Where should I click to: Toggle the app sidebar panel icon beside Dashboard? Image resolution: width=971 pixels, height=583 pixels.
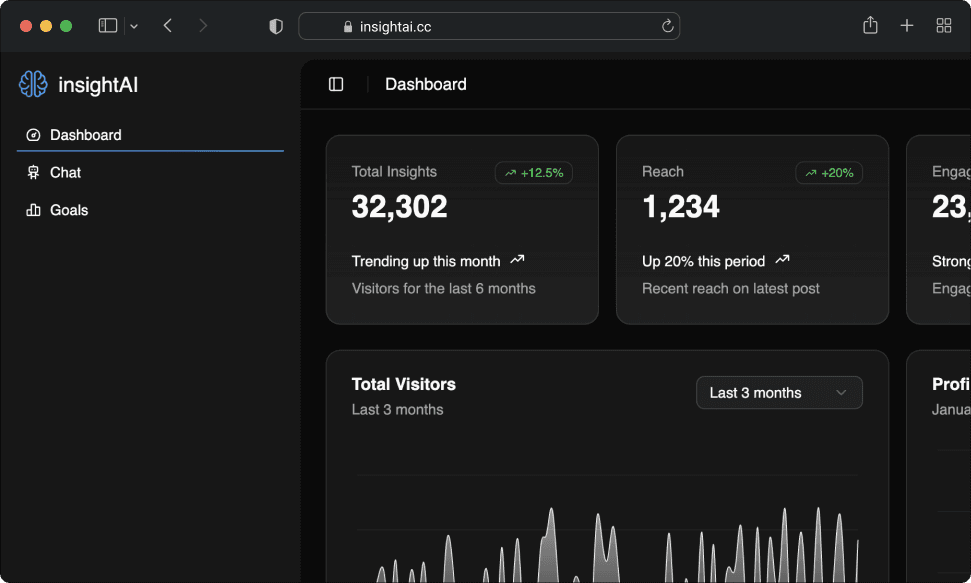click(x=336, y=85)
